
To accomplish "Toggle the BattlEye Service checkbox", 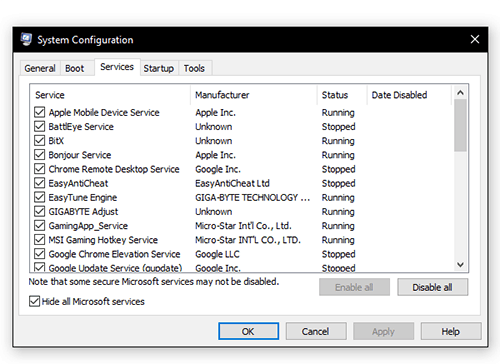I will pos(40,126).
